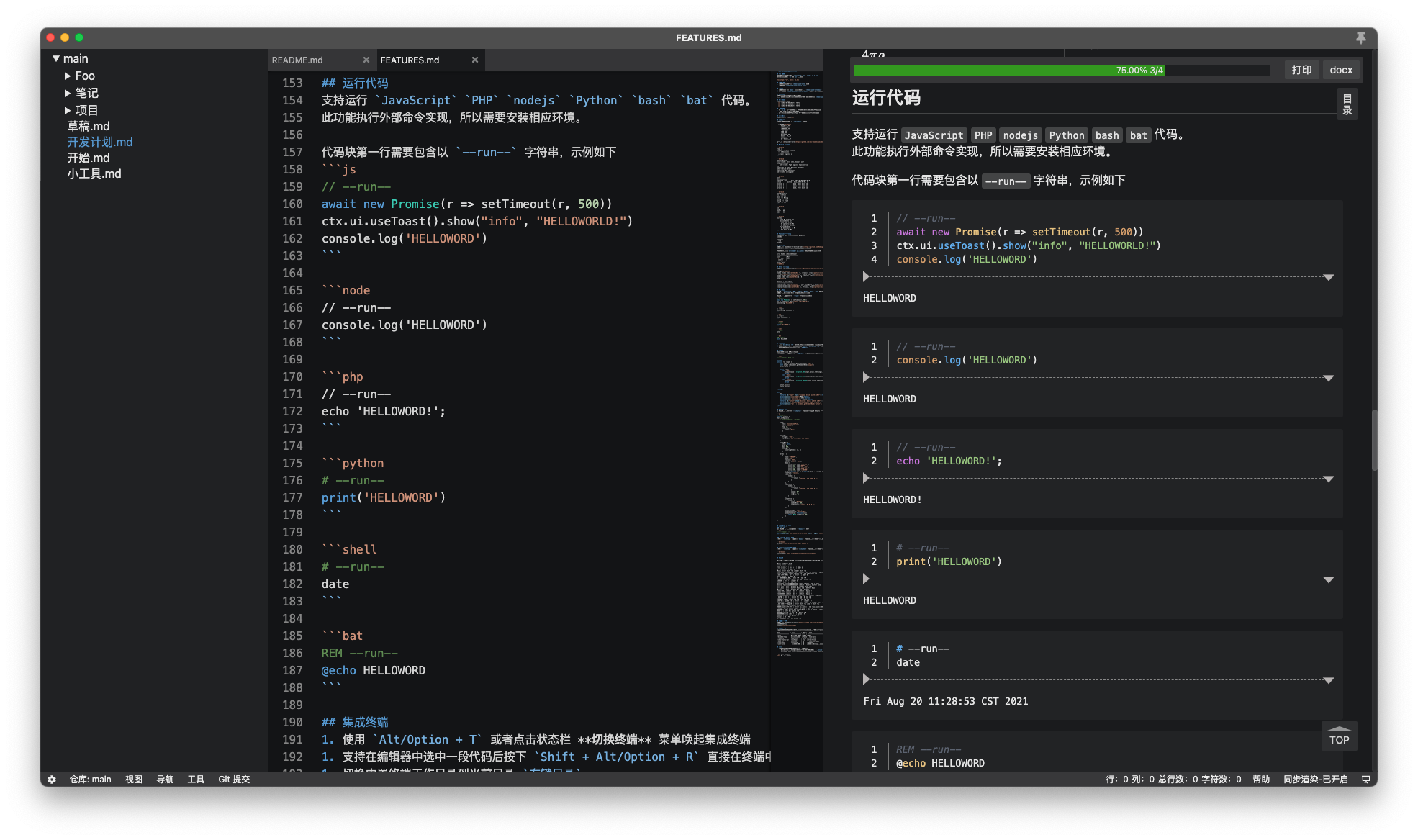The height and width of the screenshot is (840, 1418).
Task: Jump to TOP of preview
Action: (x=1339, y=736)
